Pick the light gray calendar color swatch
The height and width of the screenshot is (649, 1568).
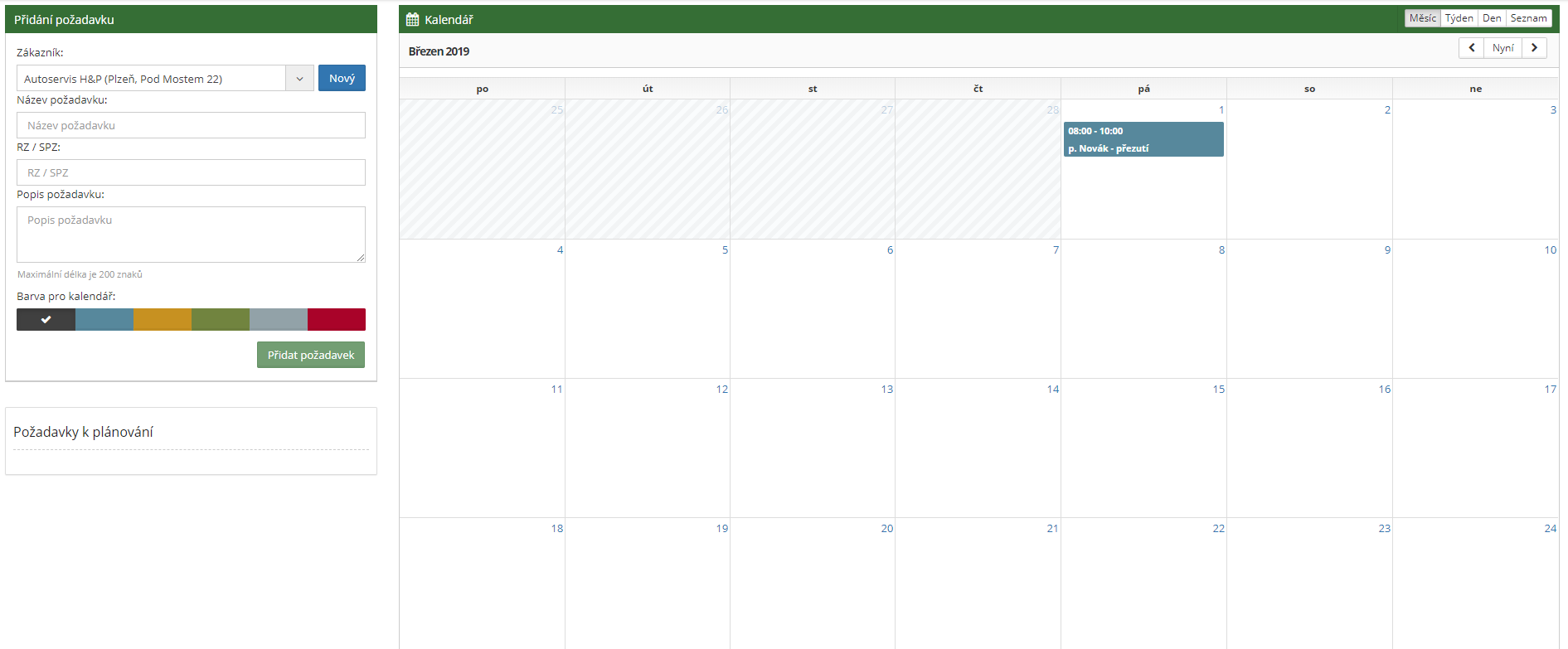279,319
